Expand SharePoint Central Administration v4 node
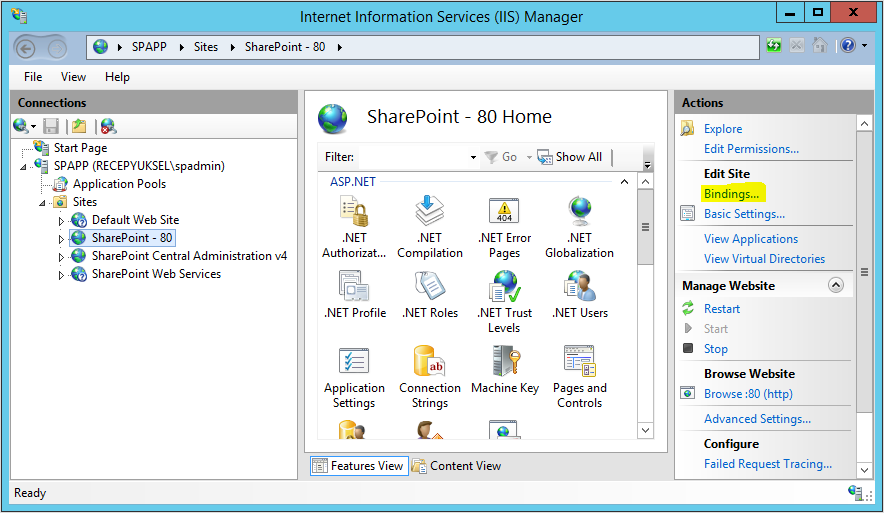Screen dimensions: 884x513 61,257
